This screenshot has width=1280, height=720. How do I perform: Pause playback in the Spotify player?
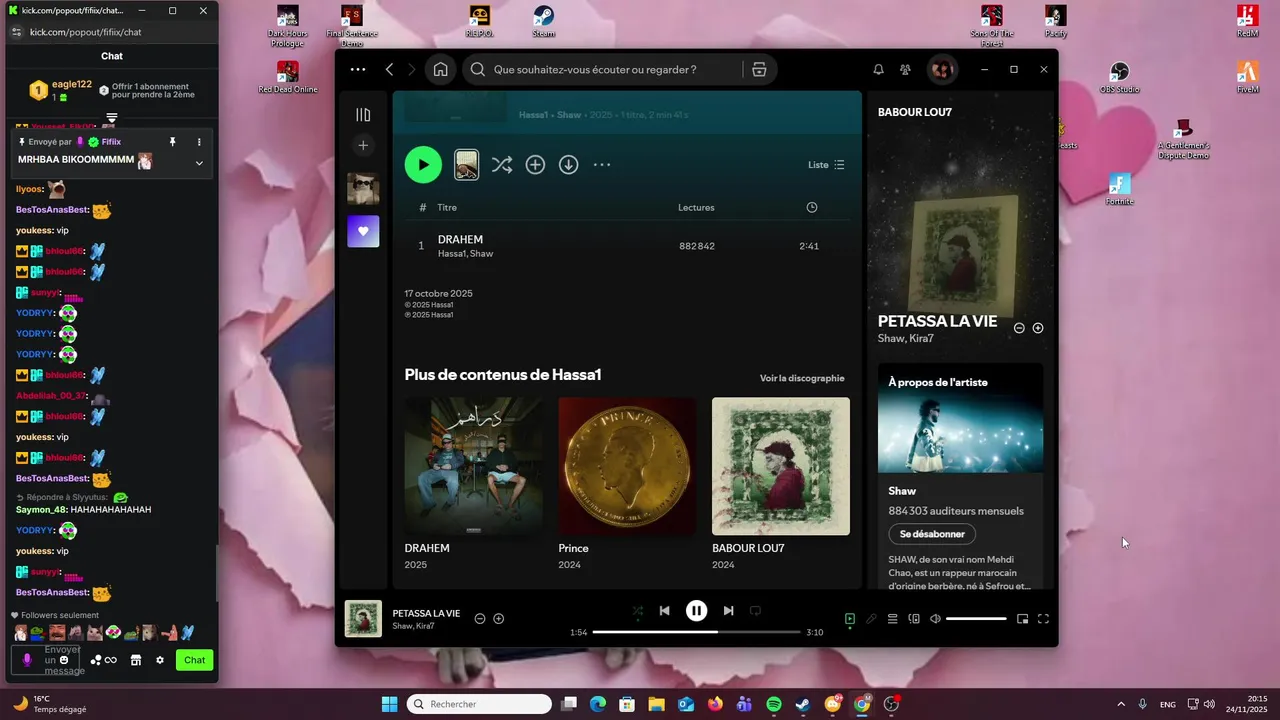pyautogui.click(x=696, y=610)
